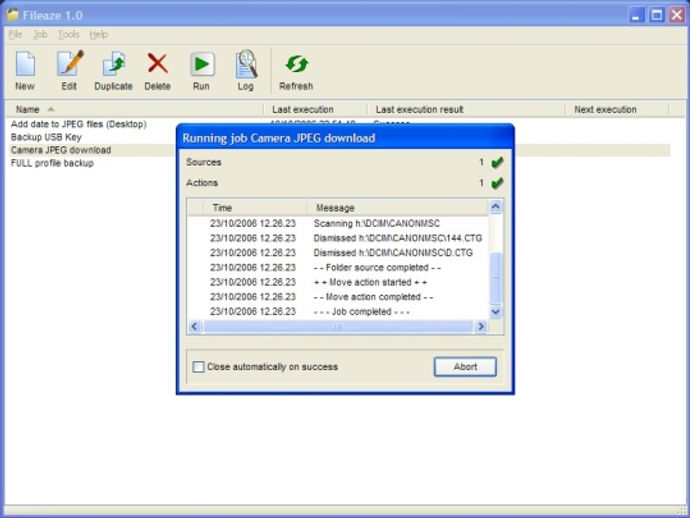
Task: Open the Help menu
Action: tap(99, 34)
